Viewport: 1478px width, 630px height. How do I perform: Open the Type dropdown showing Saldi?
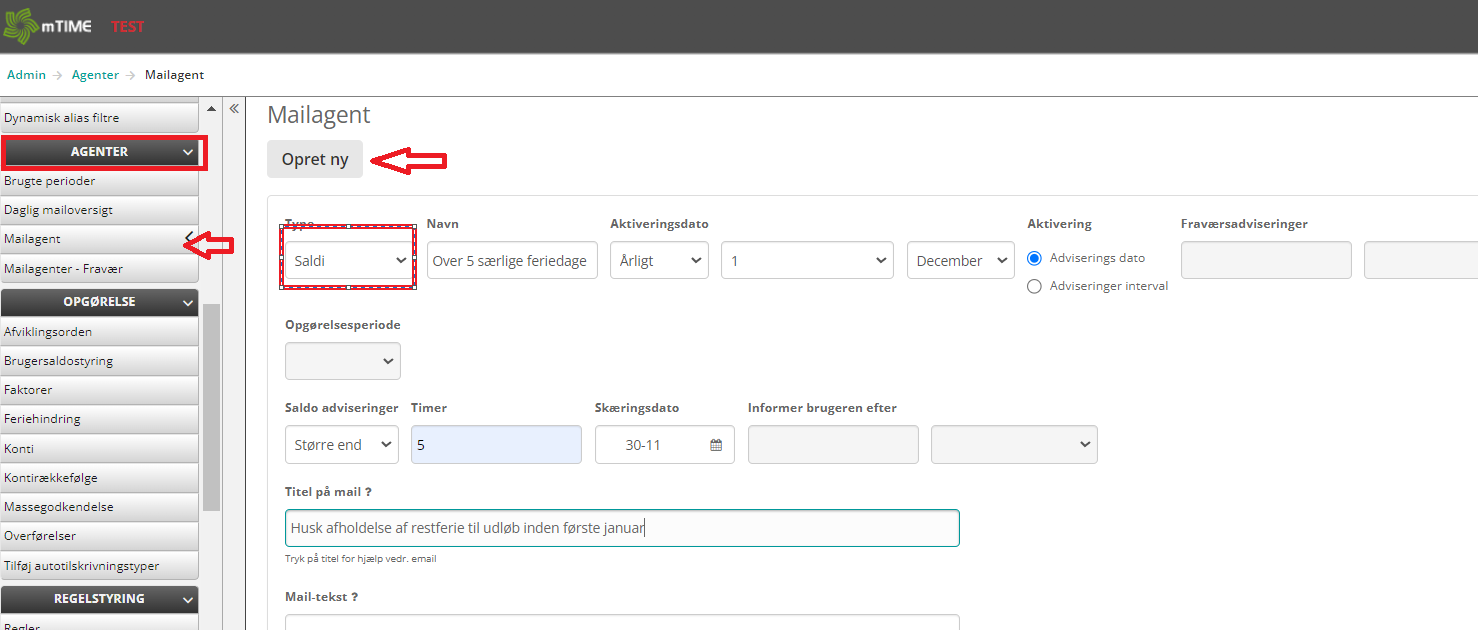(348, 260)
